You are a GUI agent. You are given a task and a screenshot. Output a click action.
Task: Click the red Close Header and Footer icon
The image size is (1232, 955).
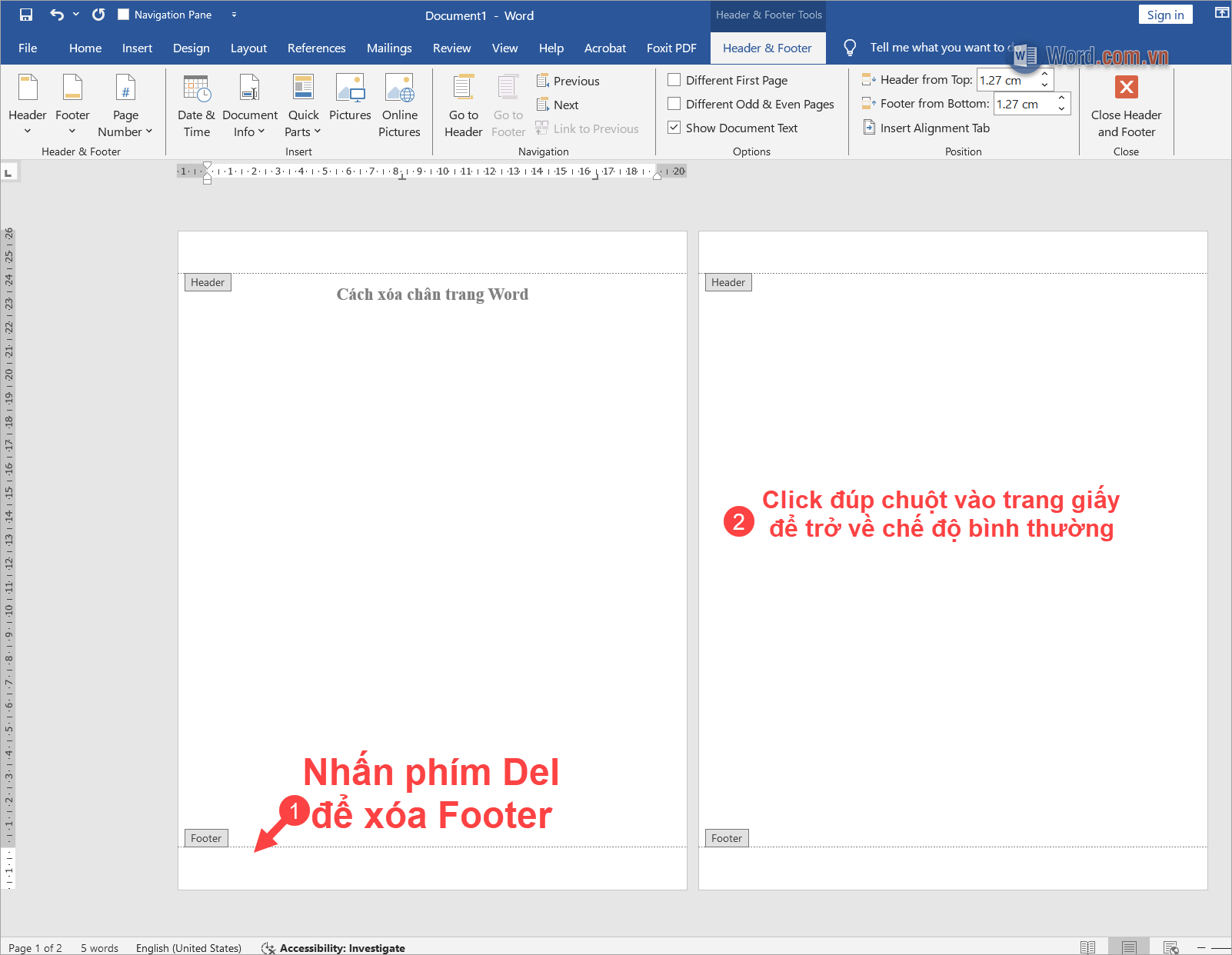(x=1127, y=87)
